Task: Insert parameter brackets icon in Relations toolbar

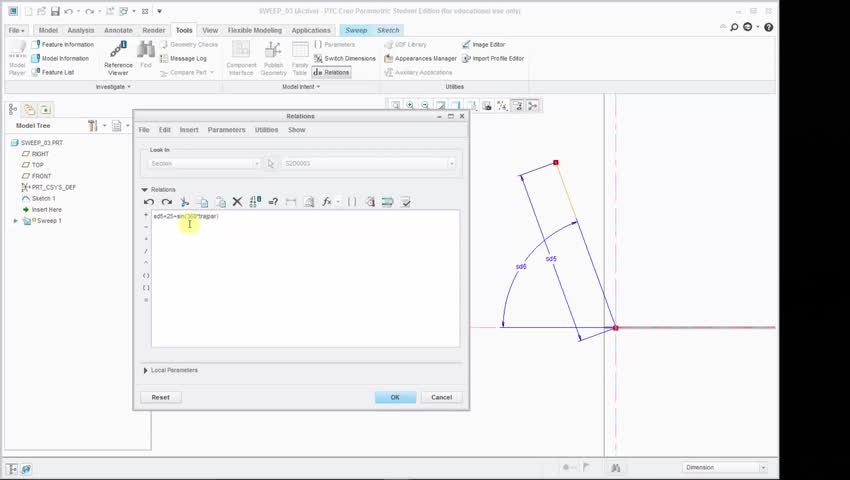Action: pos(352,202)
